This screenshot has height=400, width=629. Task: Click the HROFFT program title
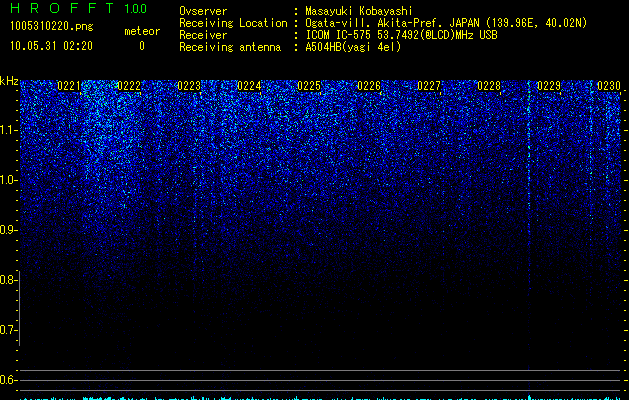click(x=62, y=8)
